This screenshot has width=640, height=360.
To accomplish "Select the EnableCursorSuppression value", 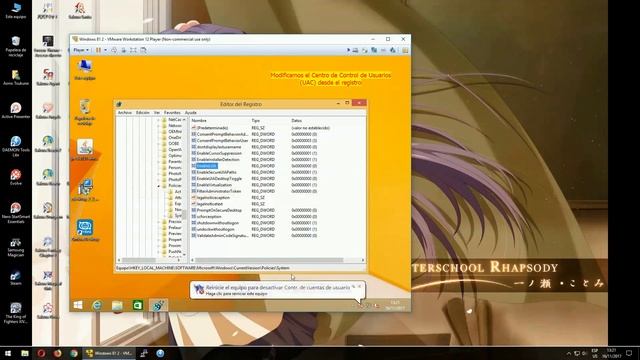I will (219, 153).
